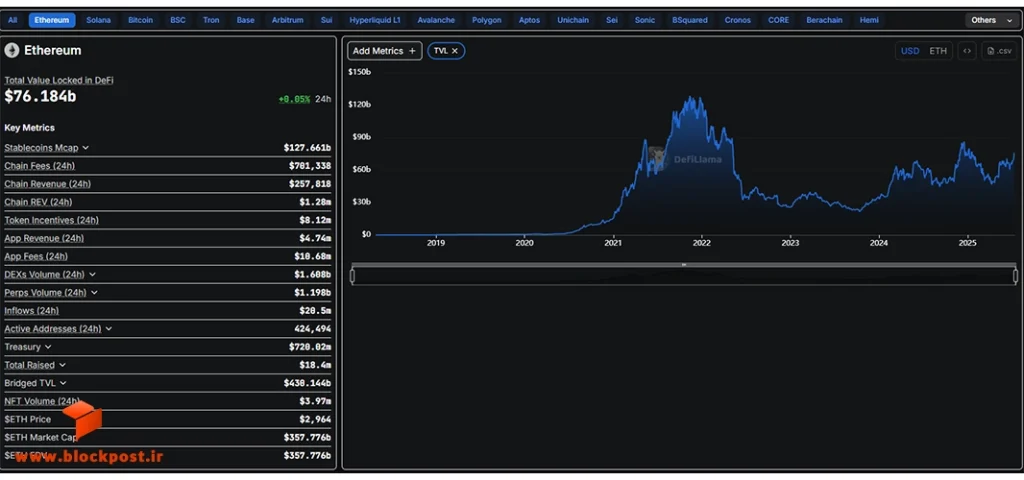Open the embed code icon button
Viewport: 1024px width, 480px height.
coord(967,51)
